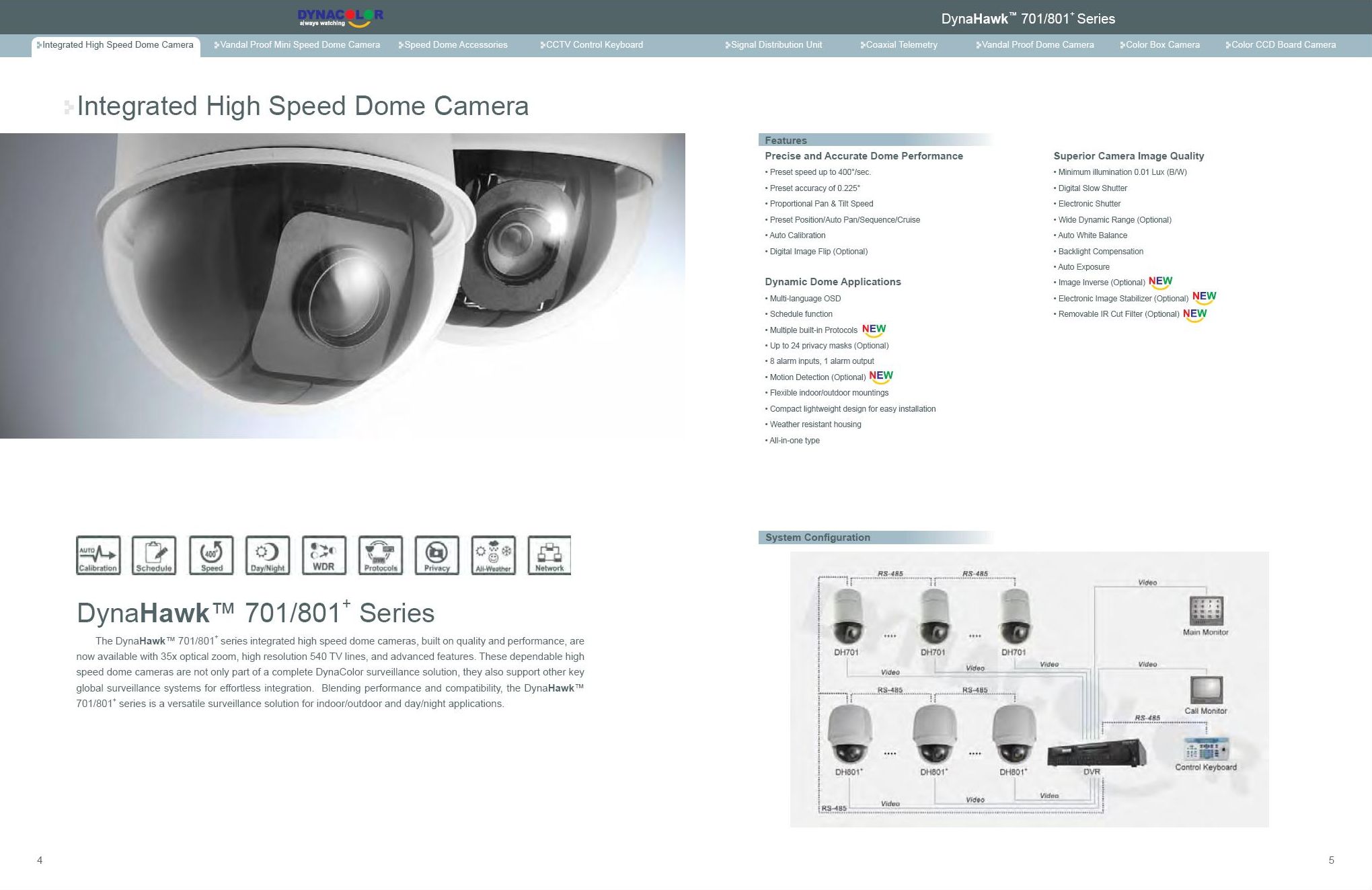Viewport: 1372px width, 890px height.
Task: Click the Auto White Balance line
Action: (1090, 235)
